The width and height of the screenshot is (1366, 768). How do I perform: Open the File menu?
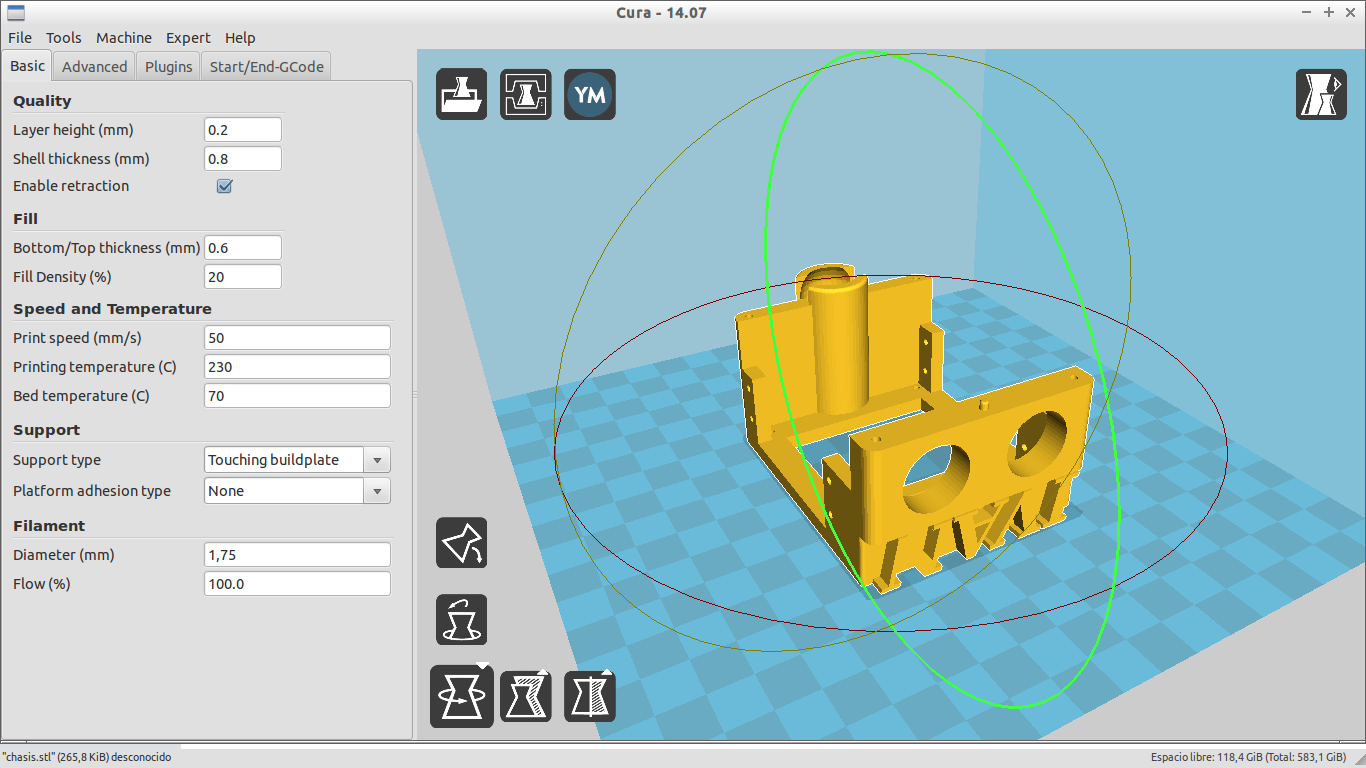pyautogui.click(x=20, y=38)
